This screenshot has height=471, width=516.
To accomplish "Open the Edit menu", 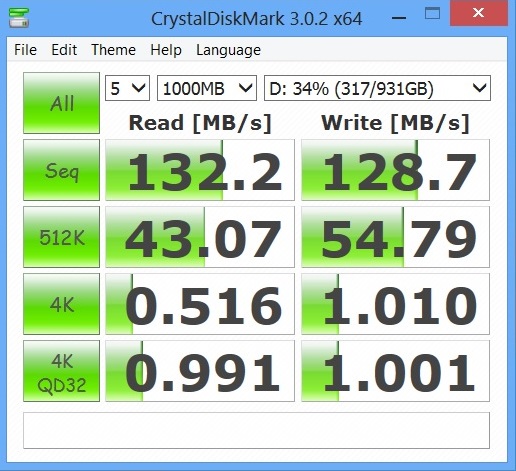I will 64,50.
